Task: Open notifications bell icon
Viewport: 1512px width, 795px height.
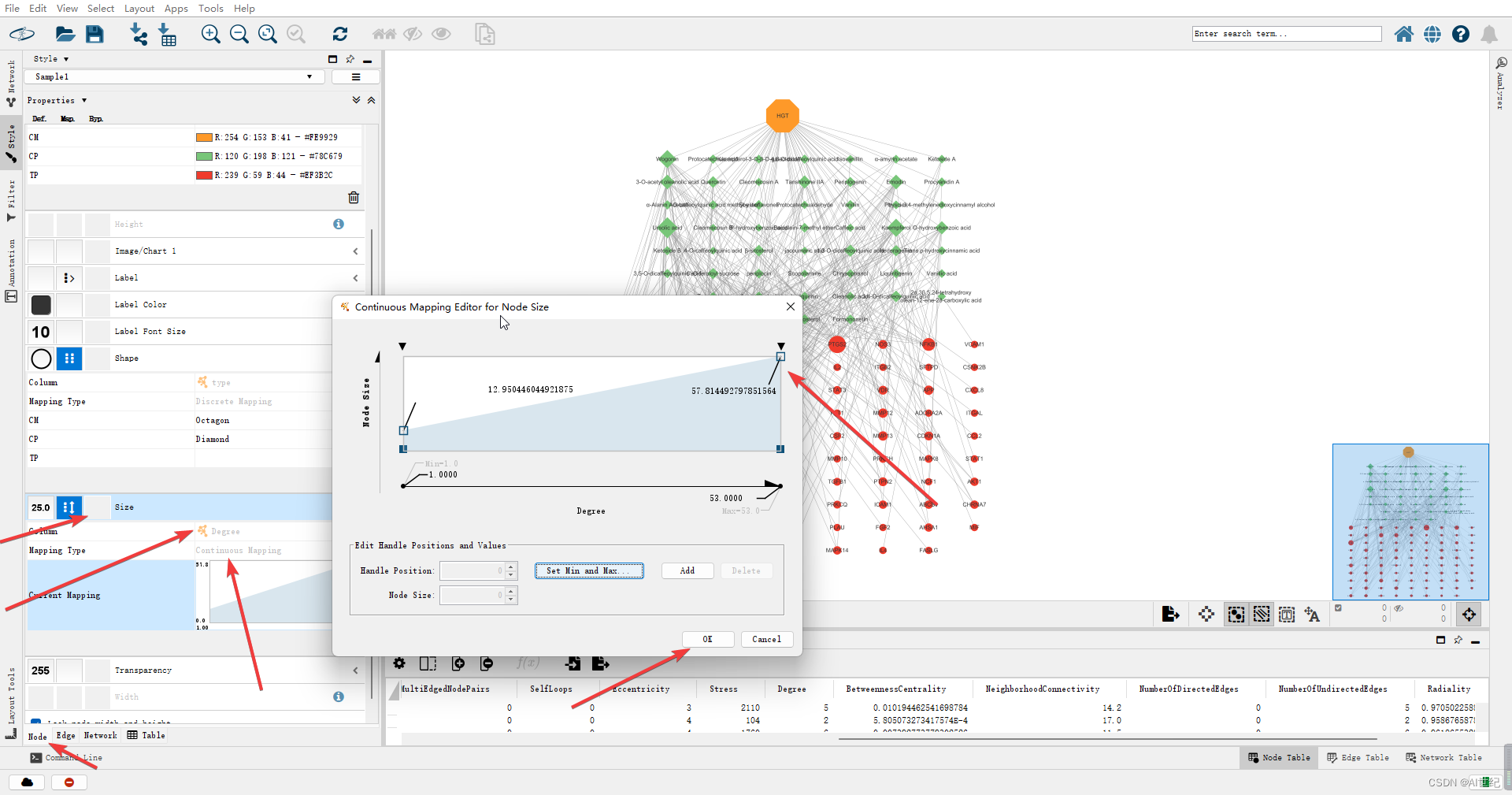Action: click(1489, 34)
